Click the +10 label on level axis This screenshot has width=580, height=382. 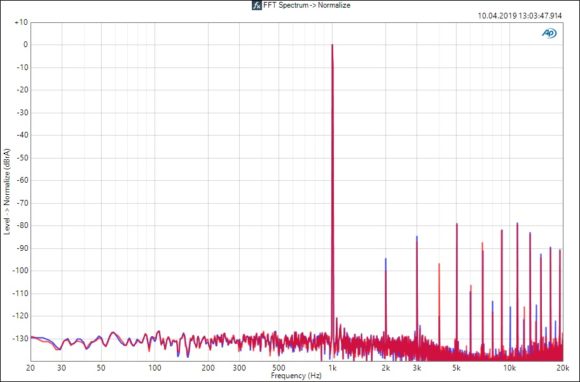[21, 23]
